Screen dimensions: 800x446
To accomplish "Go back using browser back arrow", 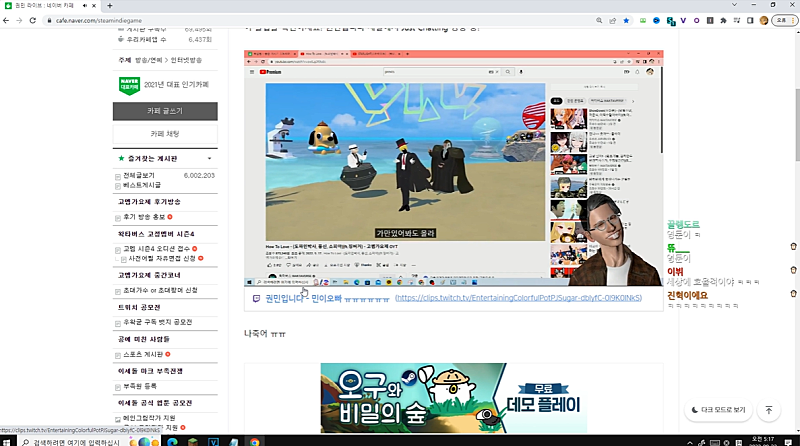I will click(6, 20).
